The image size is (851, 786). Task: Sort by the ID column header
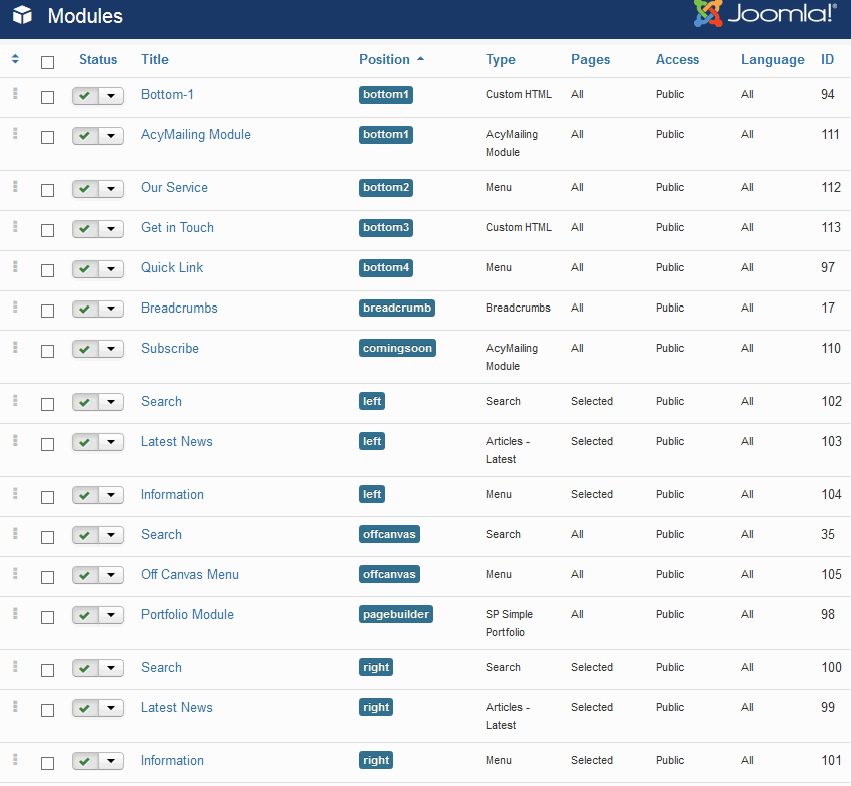pyautogui.click(x=827, y=60)
